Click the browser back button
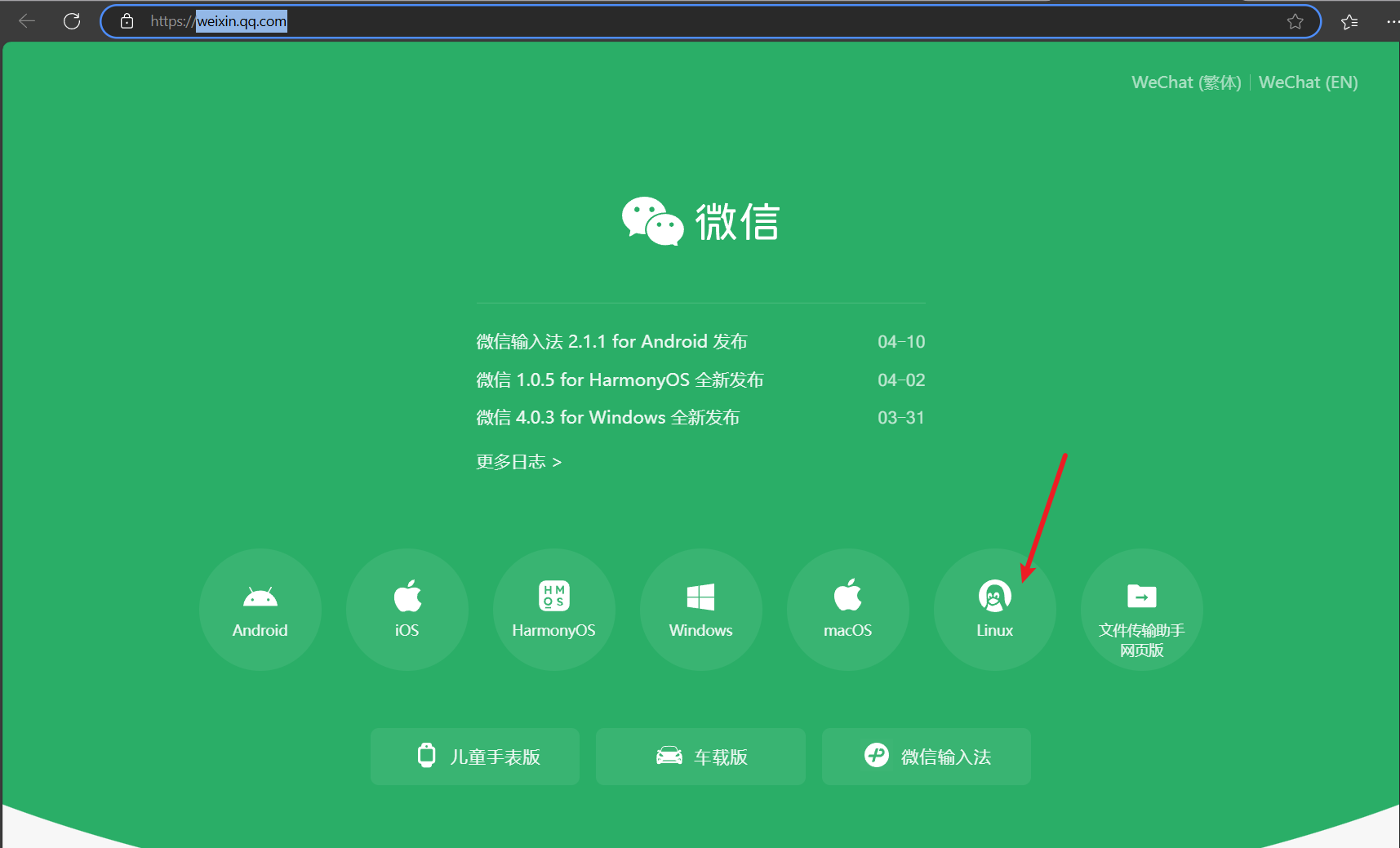Image resolution: width=1400 pixels, height=848 pixels. point(27,20)
